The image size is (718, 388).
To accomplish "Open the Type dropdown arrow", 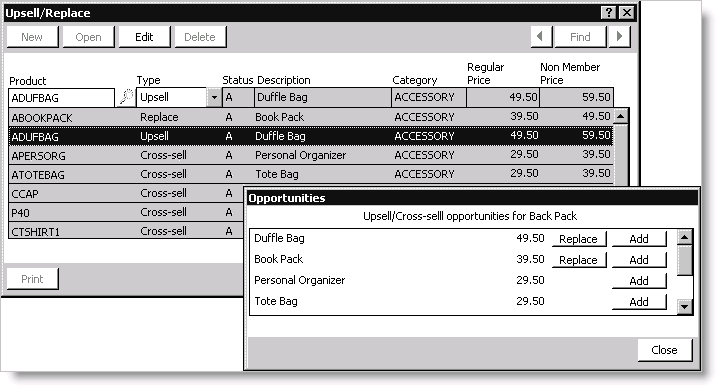I will pos(214,97).
